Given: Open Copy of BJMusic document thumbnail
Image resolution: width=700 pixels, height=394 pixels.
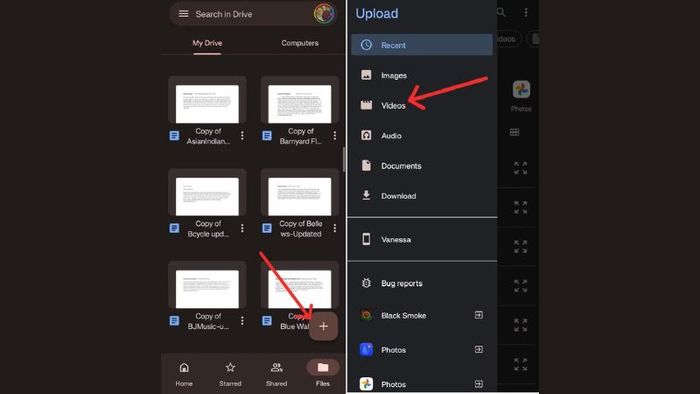Looking at the screenshot, I should coord(207,285).
